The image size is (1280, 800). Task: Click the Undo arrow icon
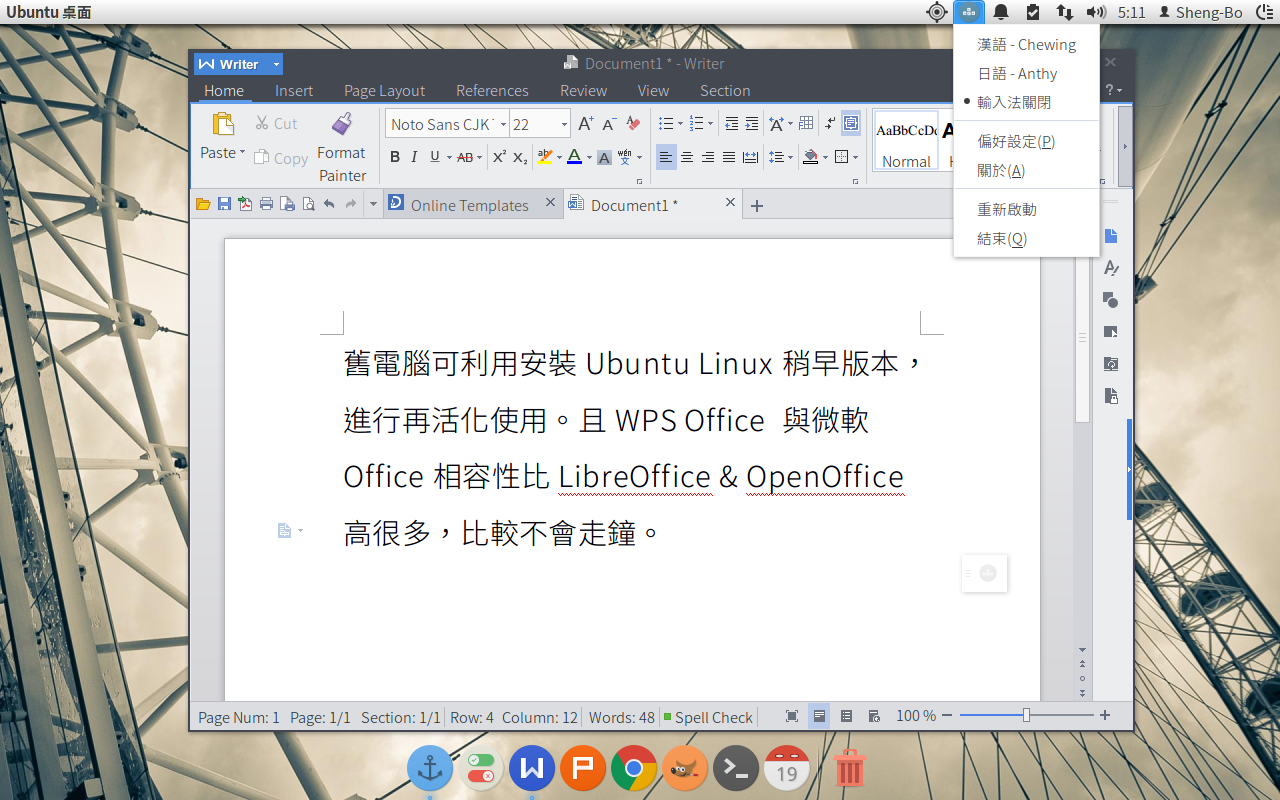[x=329, y=204]
